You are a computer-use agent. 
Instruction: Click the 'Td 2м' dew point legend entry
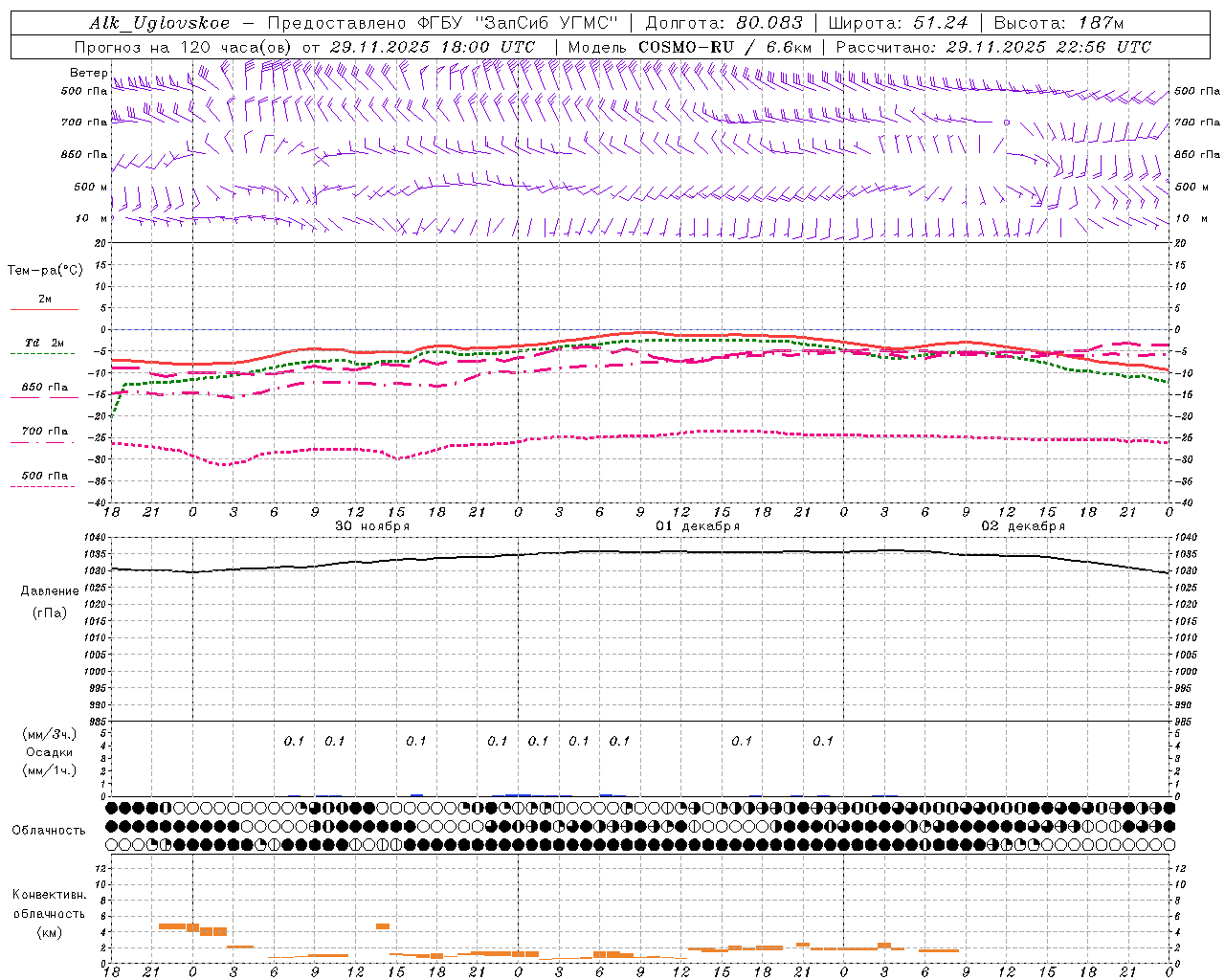coord(45,343)
